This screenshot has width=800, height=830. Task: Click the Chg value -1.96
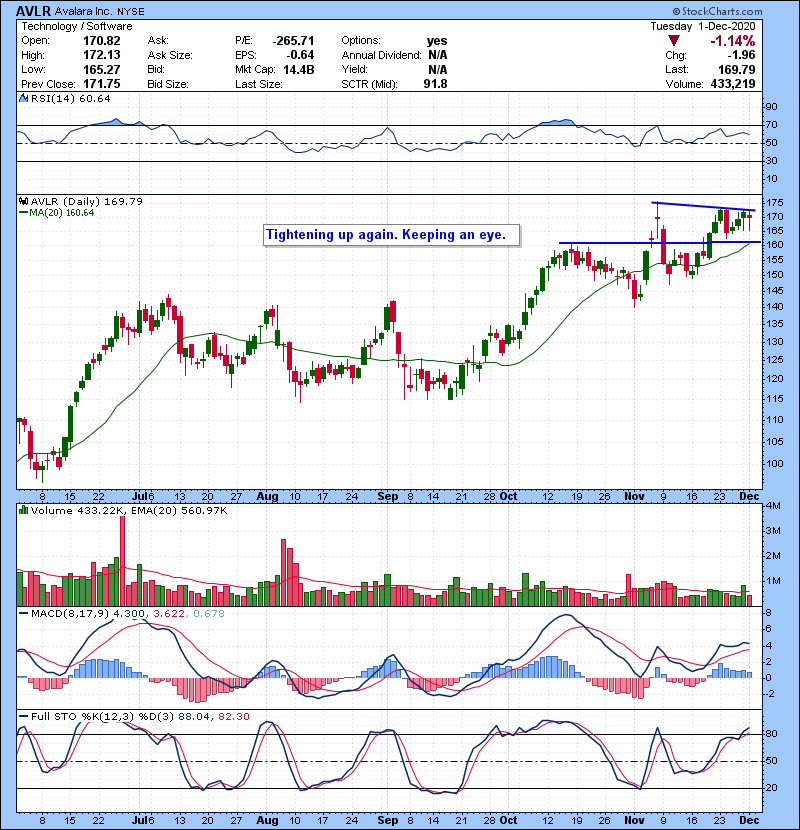click(741, 55)
